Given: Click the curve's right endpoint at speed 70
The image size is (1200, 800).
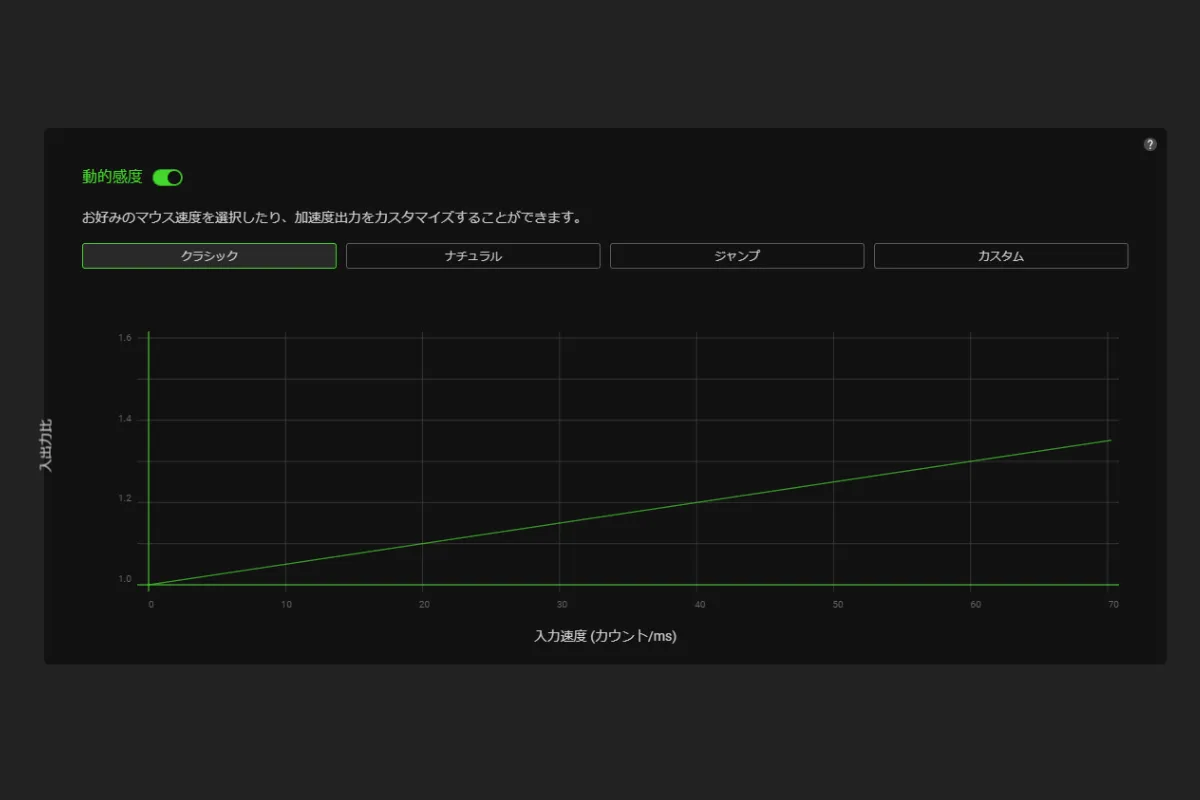Looking at the screenshot, I should click(1109, 440).
